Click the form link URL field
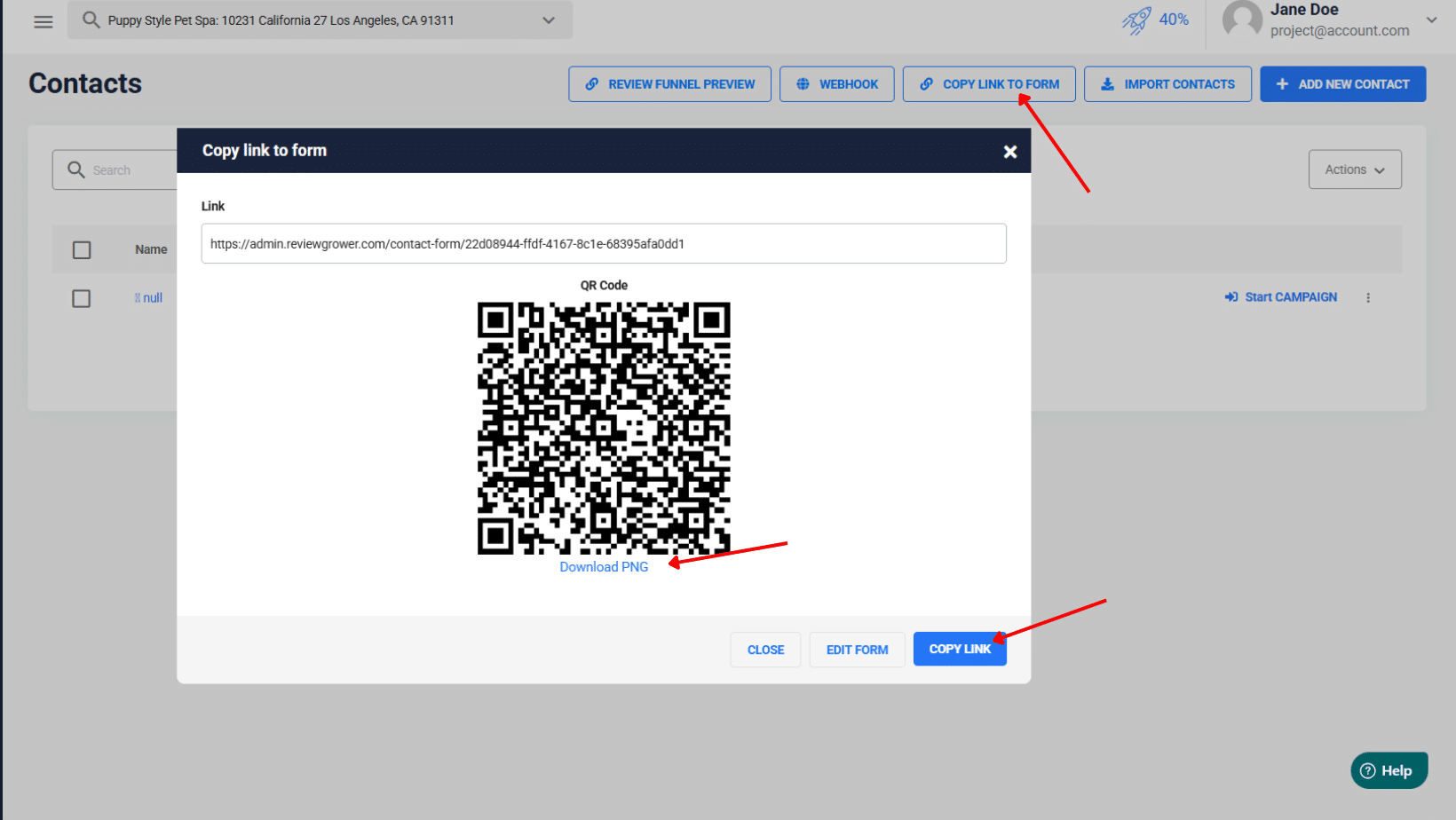Viewport: 1456px width, 820px height. coord(604,243)
